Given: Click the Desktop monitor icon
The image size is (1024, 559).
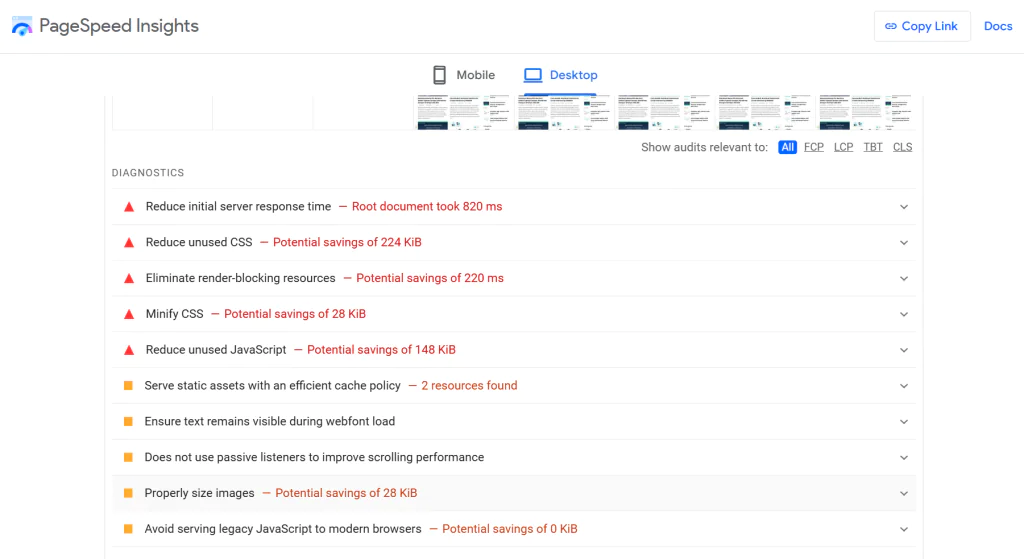Looking at the screenshot, I should (x=533, y=75).
